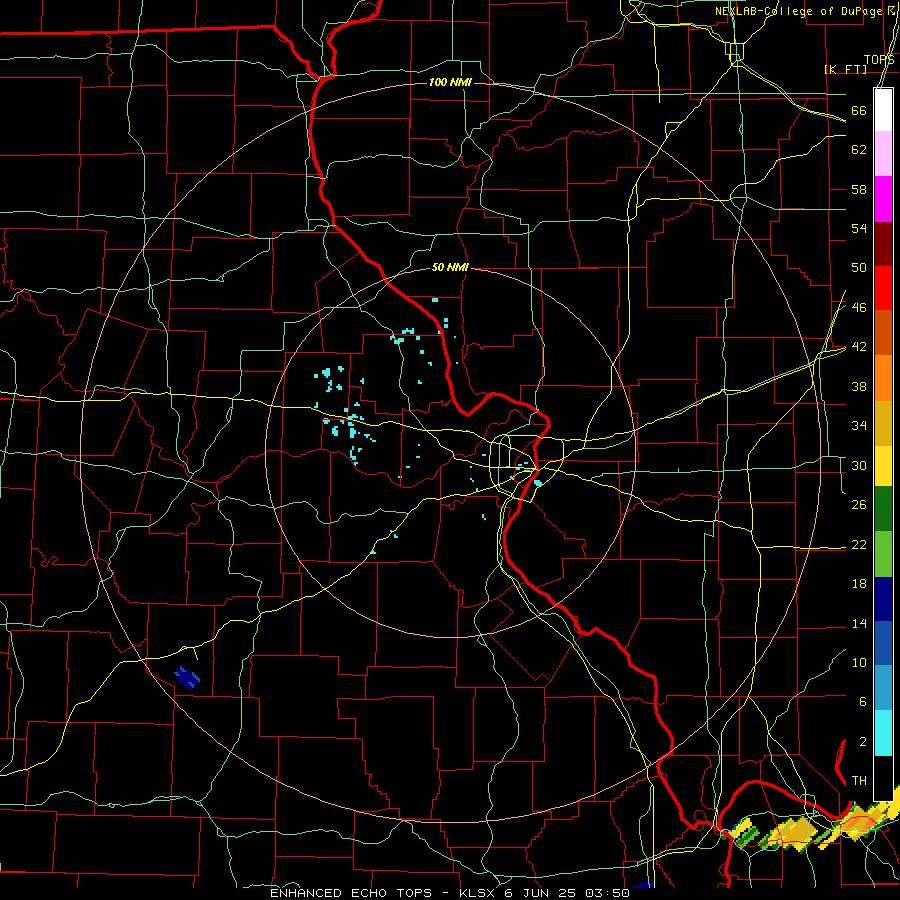Click the legend value 42
The width and height of the screenshot is (900, 900).
[859, 346]
